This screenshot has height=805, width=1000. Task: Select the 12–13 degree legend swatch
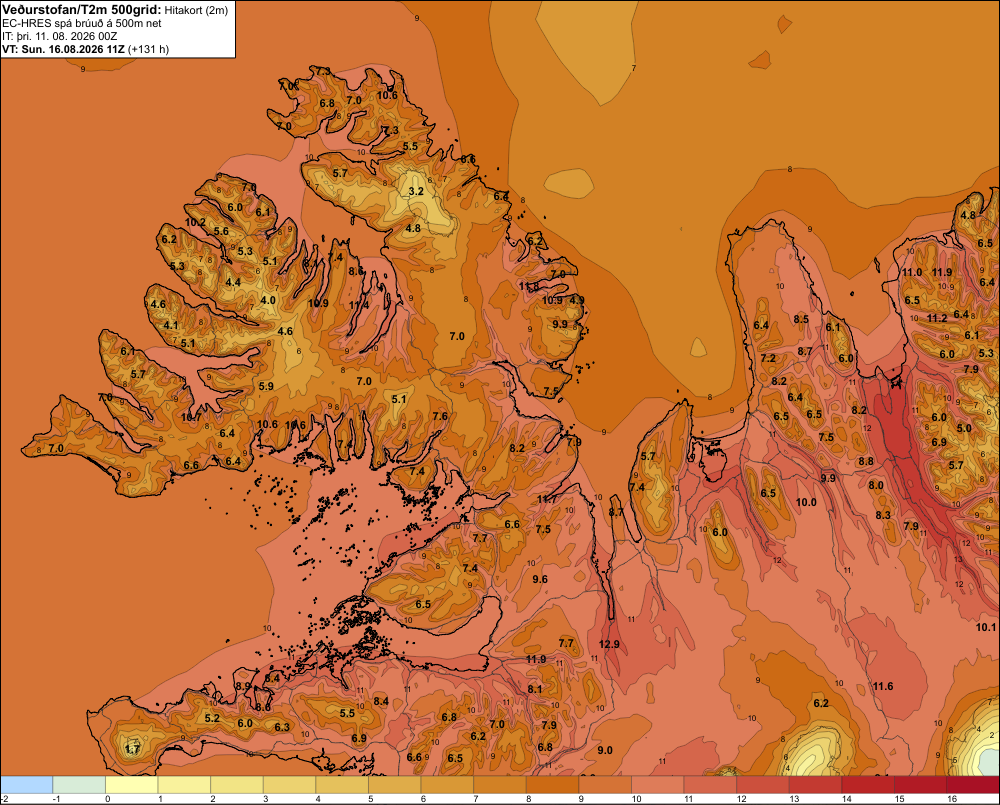click(763, 785)
